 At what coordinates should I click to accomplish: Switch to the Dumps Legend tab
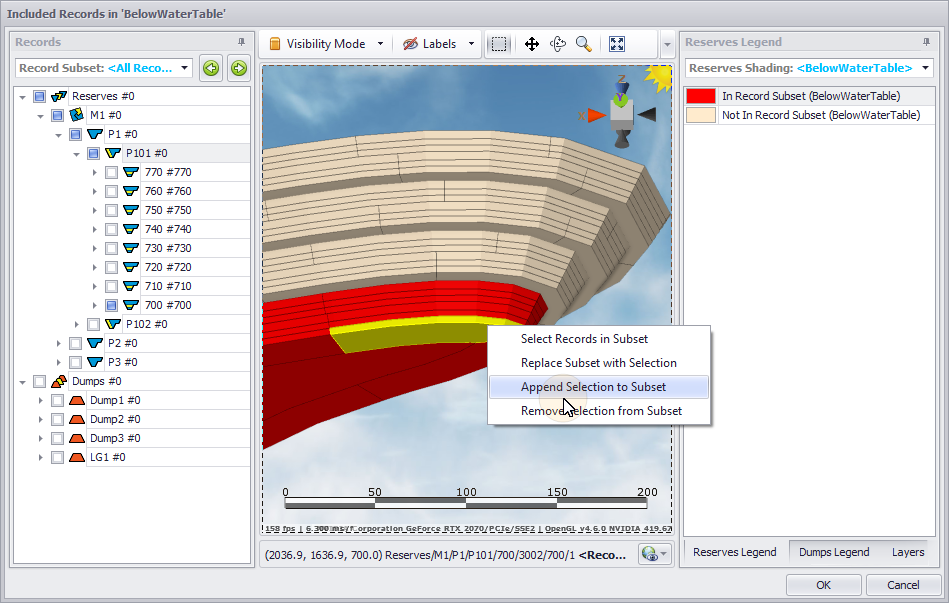pyautogui.click(x=833, y=552)
